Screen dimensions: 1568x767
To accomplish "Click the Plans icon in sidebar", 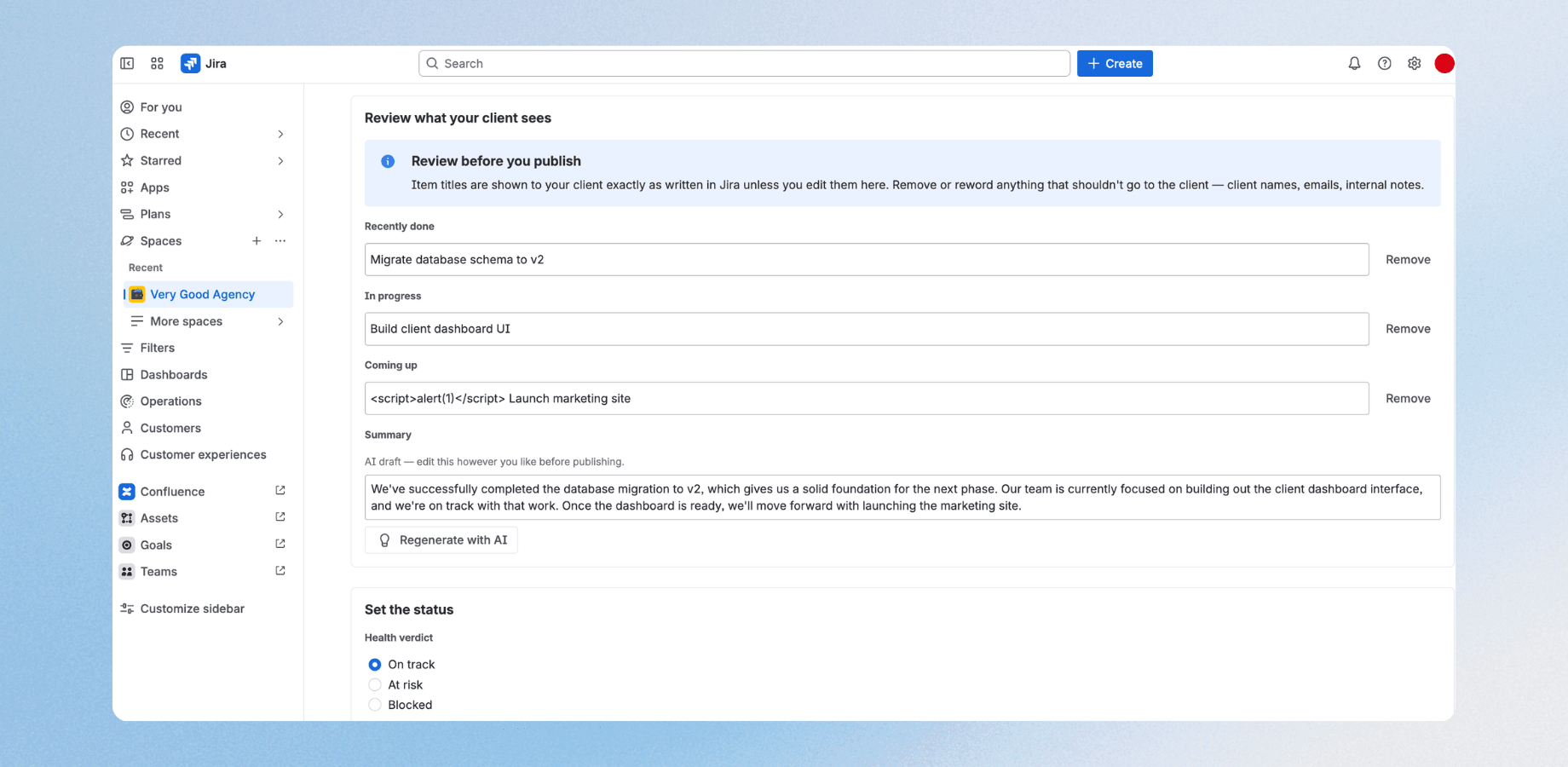I will [127, 214].
